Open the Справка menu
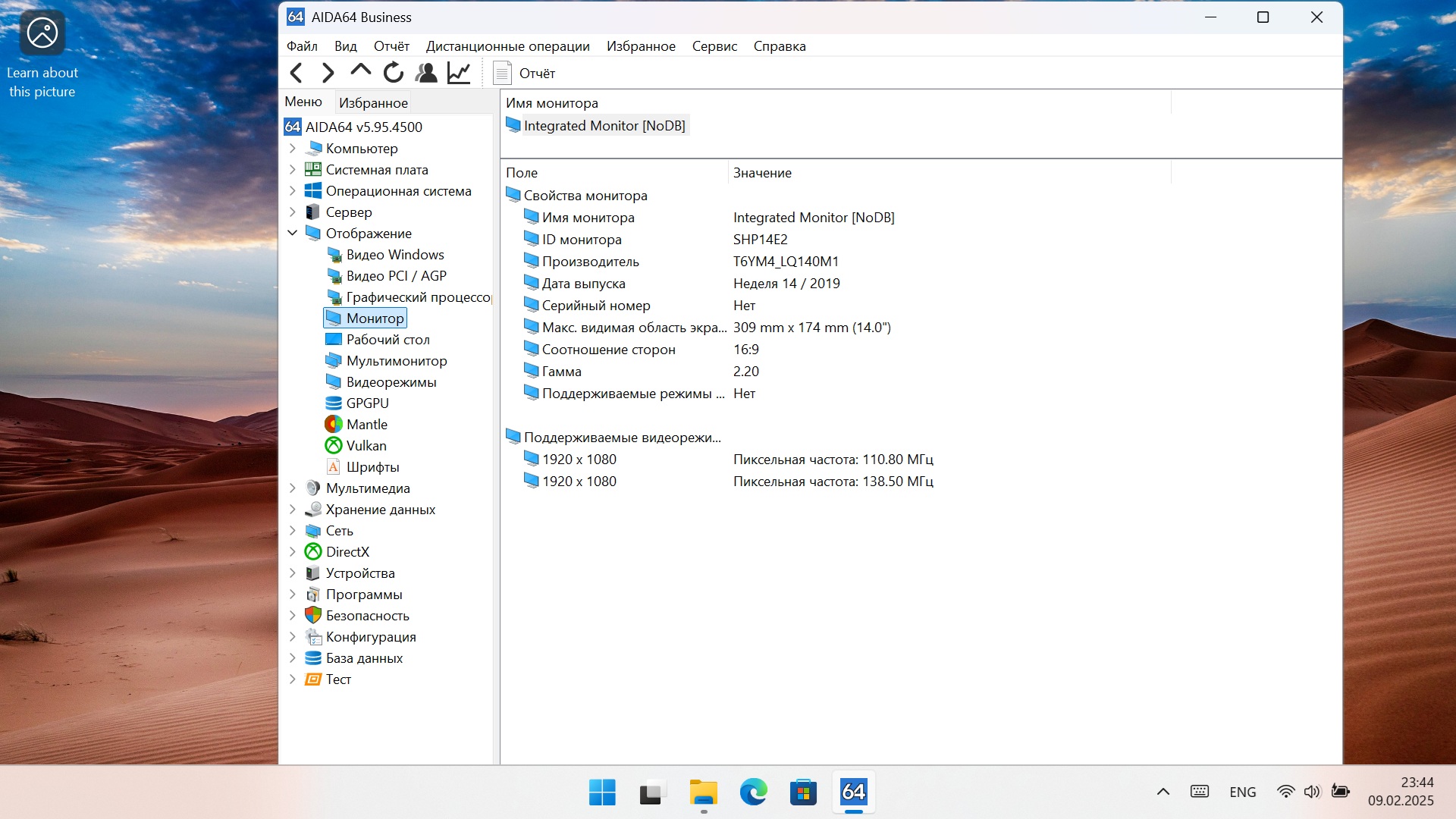Screen dimensions: 1456x819 click(780, 46)
